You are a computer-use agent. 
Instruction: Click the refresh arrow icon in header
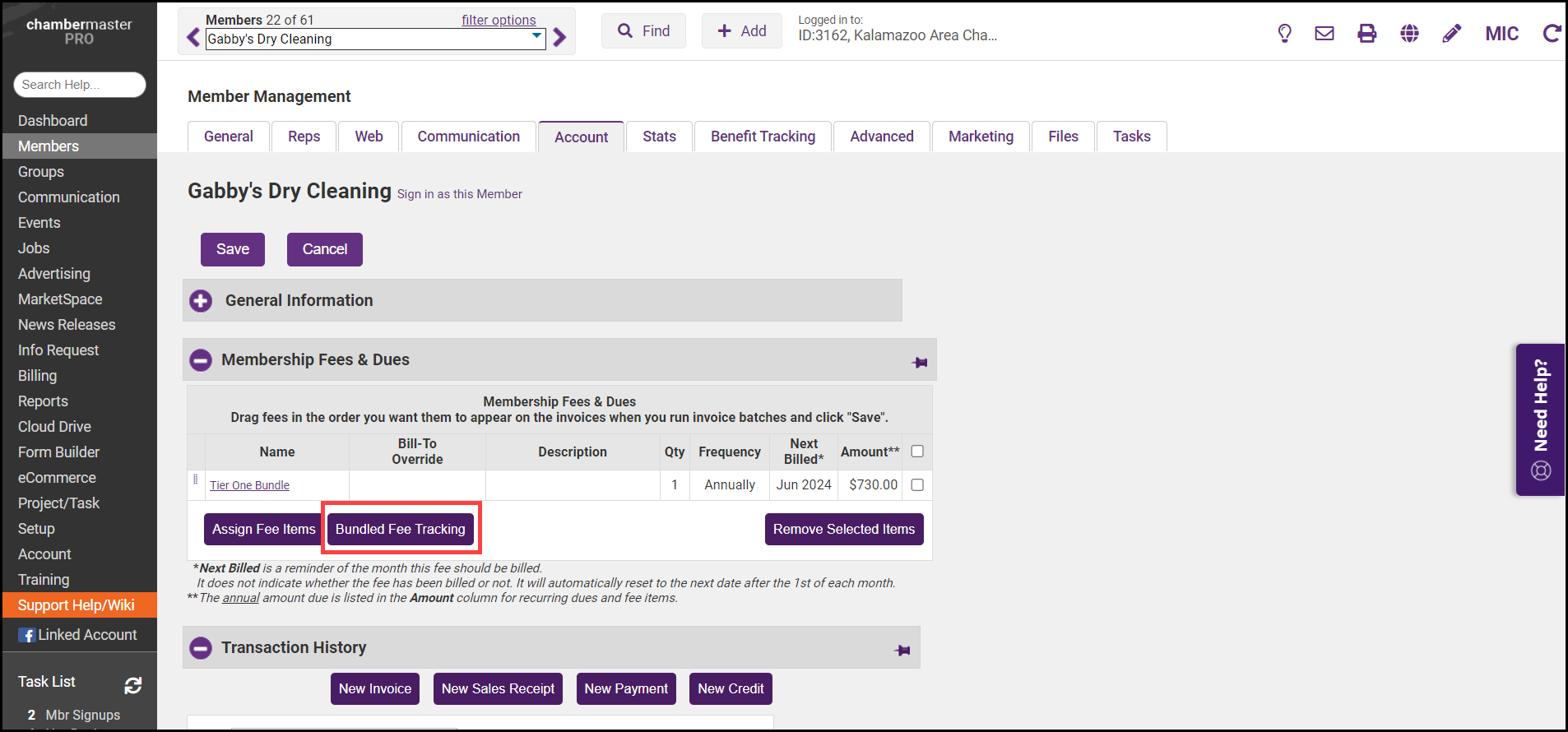coord(1552,34)
